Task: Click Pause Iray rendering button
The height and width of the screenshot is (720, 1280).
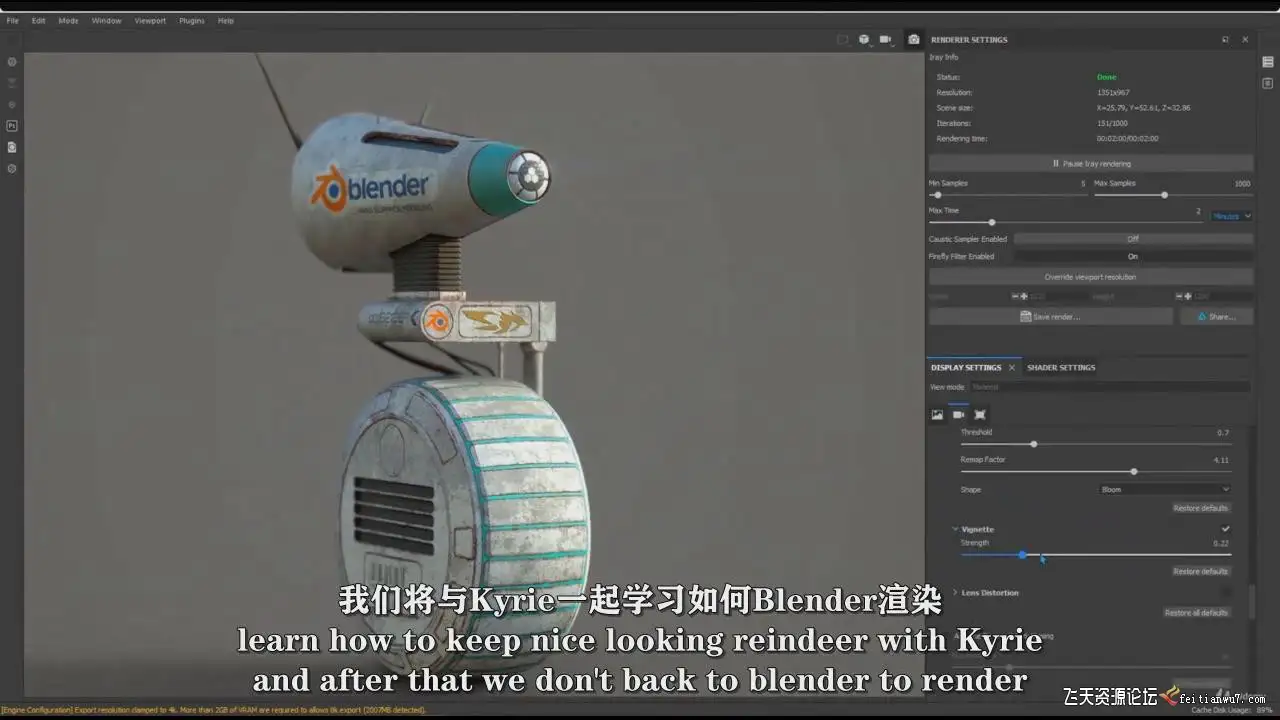Action: click(x=1091, y=163)
